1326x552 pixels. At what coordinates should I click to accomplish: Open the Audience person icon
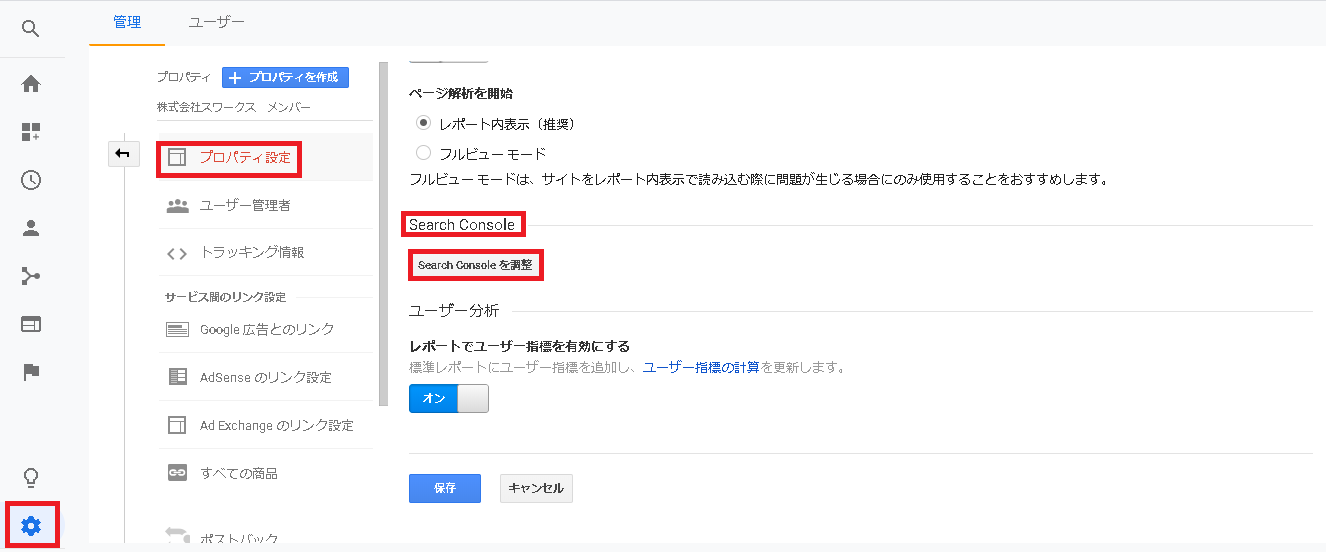[x=31, y=228]
